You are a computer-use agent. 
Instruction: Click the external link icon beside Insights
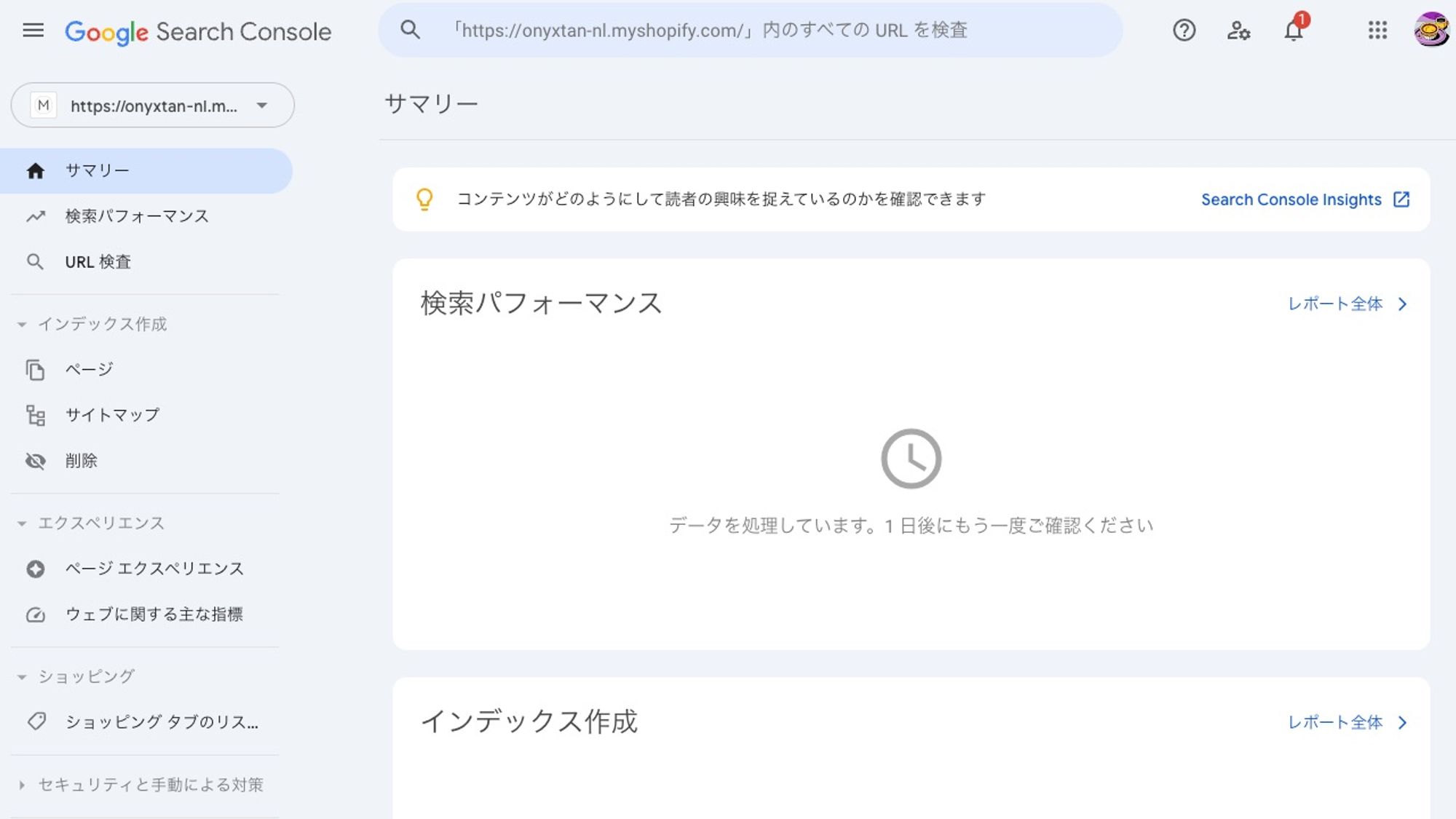1401,199
